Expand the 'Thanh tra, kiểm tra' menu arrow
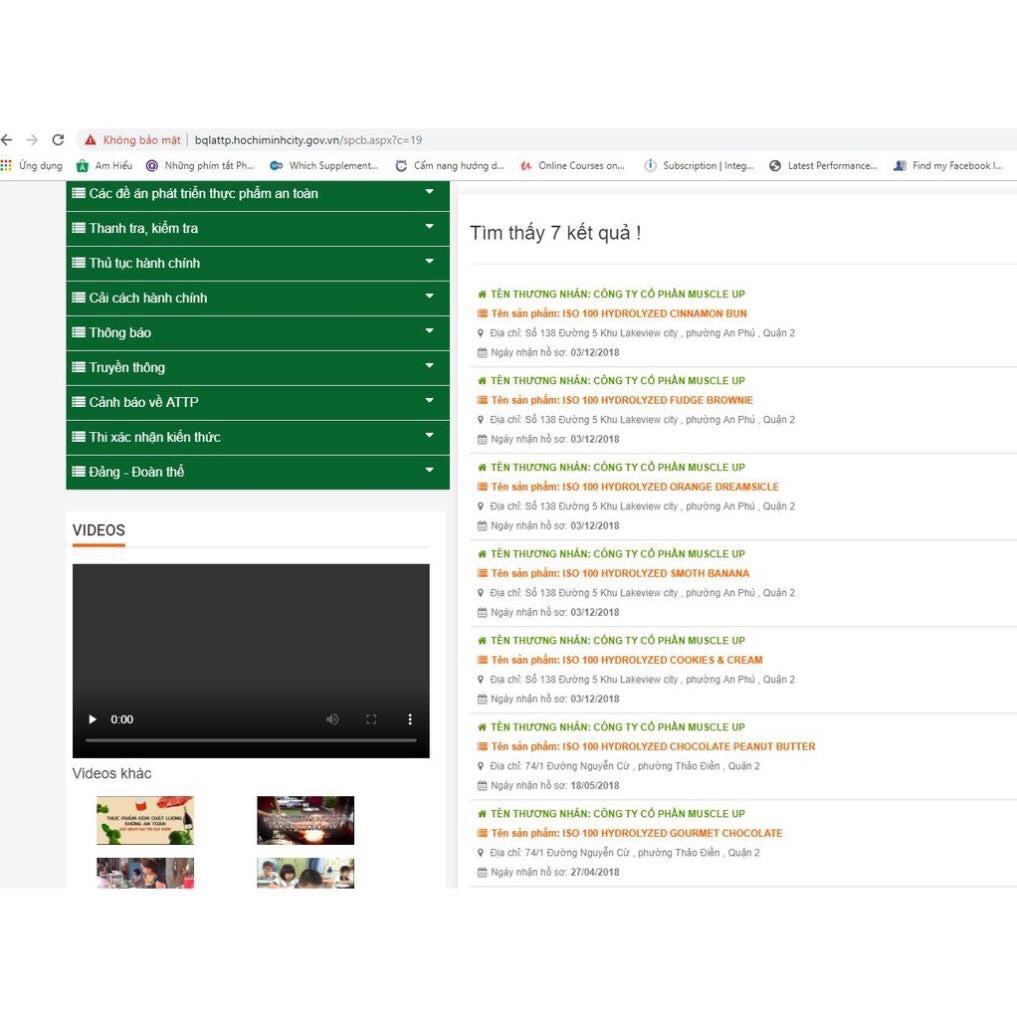 click(x=429, y=227)
